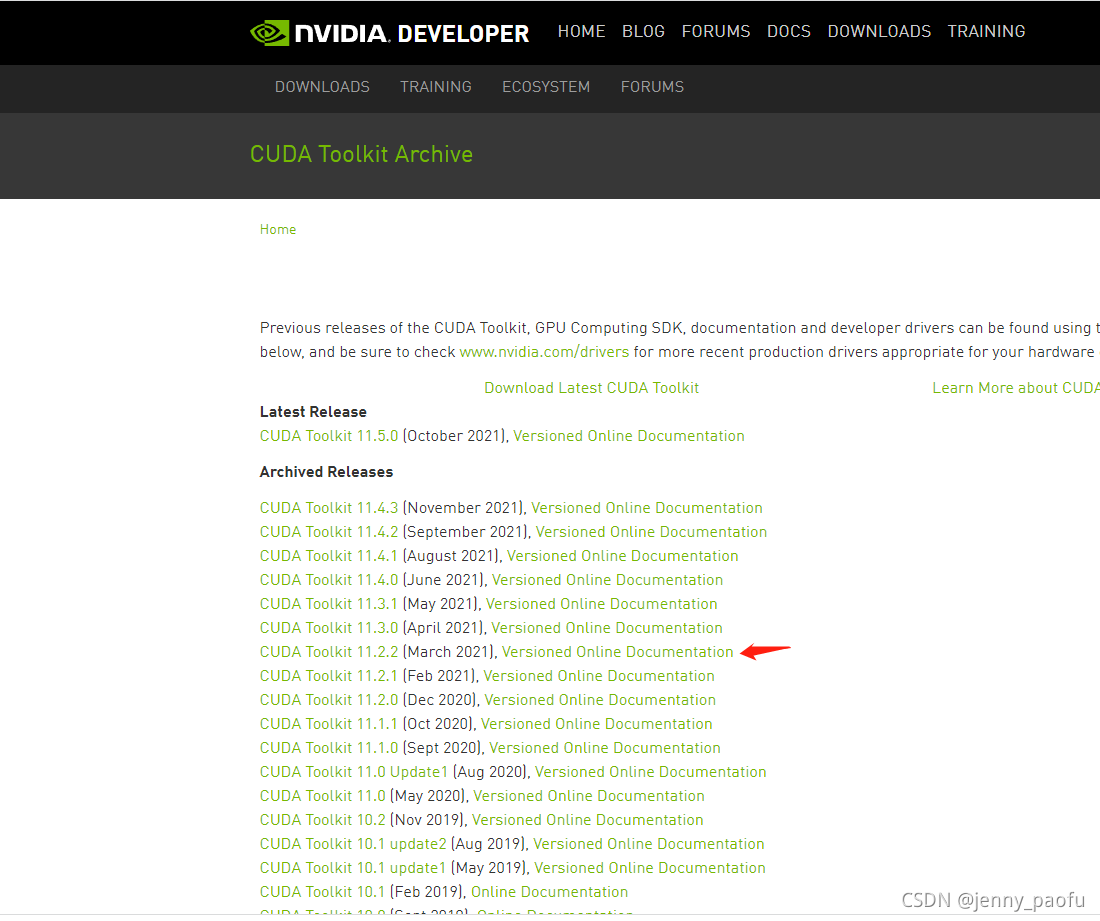The height and width of the screenshot is (921, 1100).
Task: Click the Archived Releases heading text
Action: coord(326,472)
